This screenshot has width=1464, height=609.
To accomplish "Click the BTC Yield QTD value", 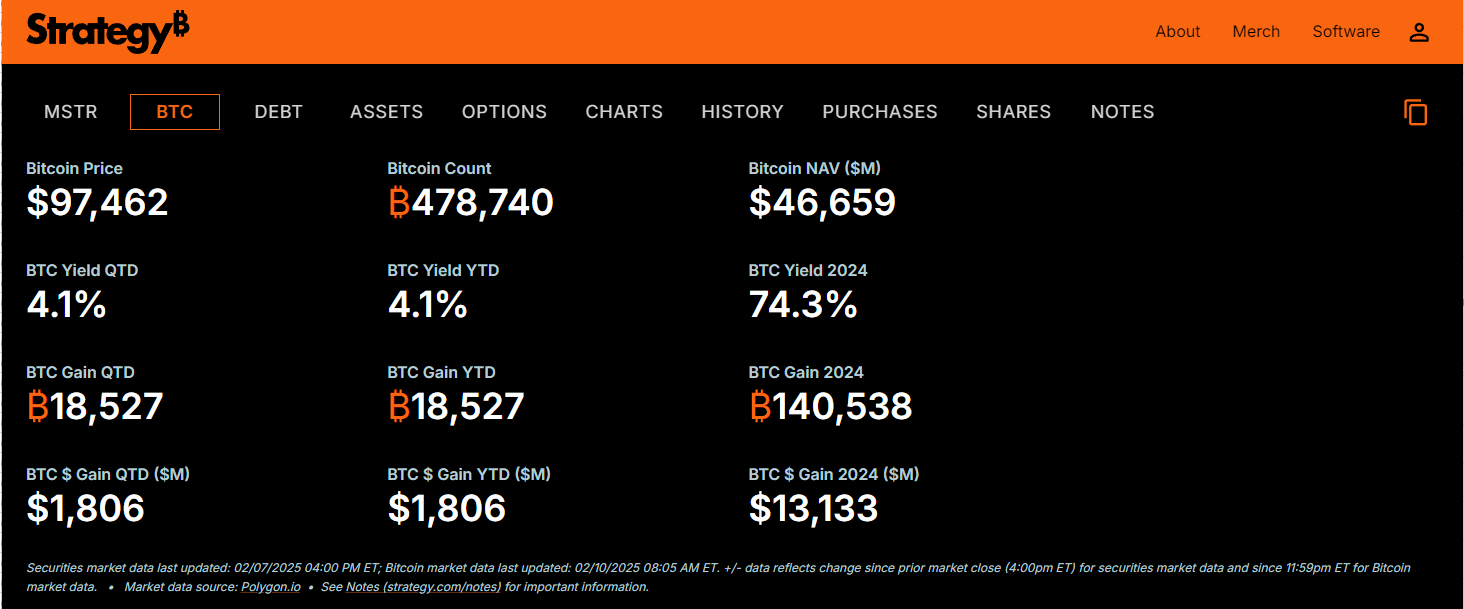I will click(66, 305).
